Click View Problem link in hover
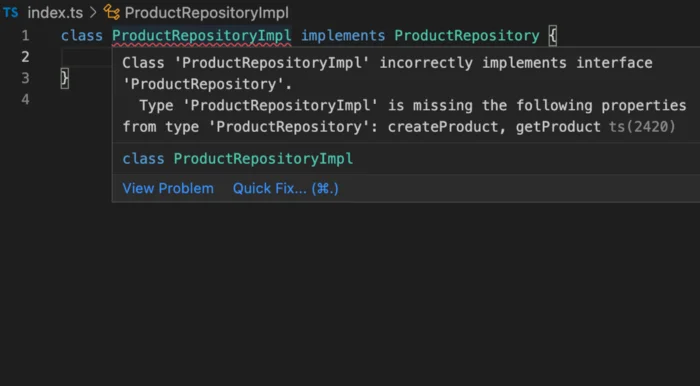The width and height of the screenshot is (700, 386). (168, 188)
